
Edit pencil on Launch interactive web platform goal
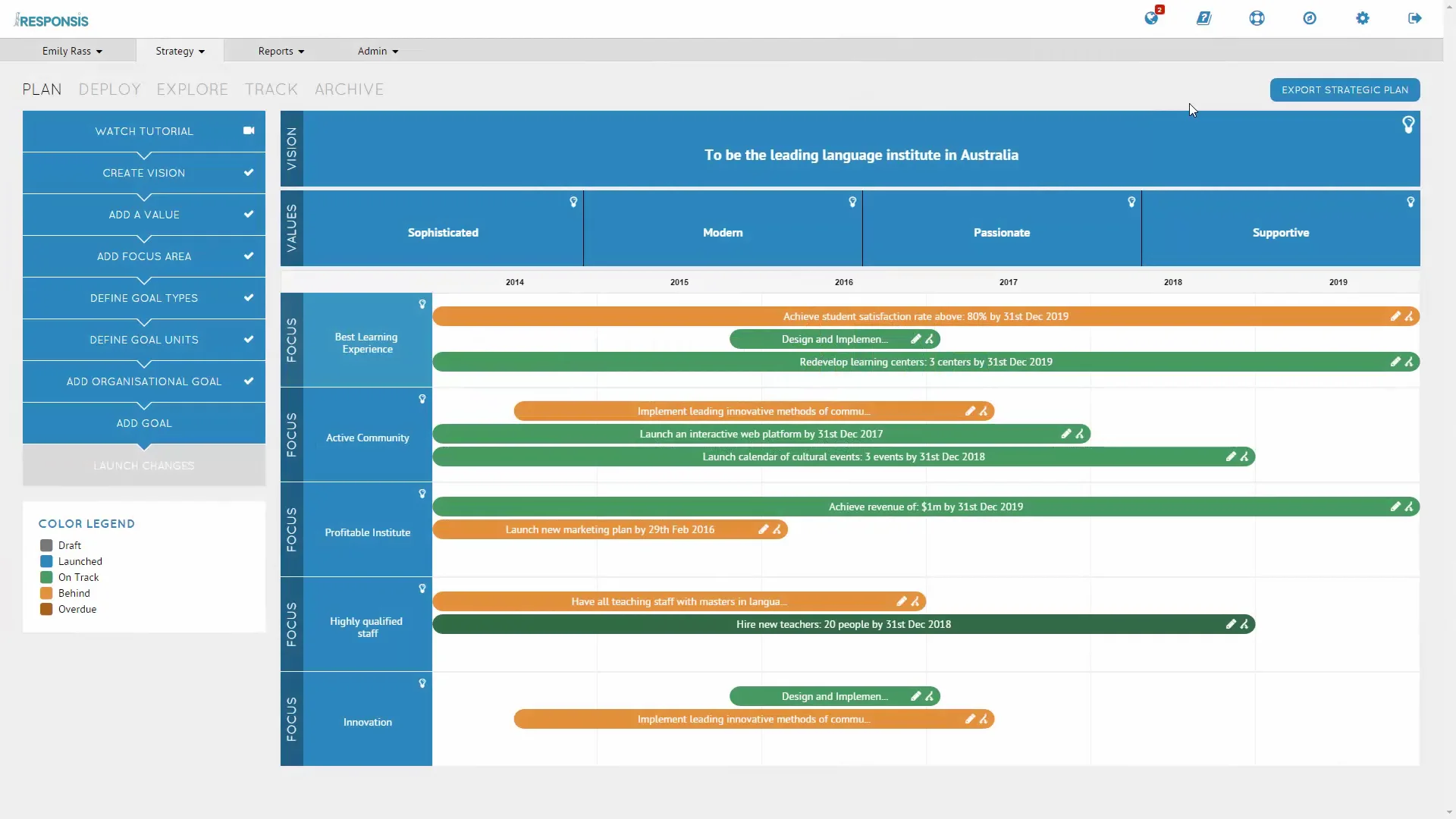pos(1066,434)
